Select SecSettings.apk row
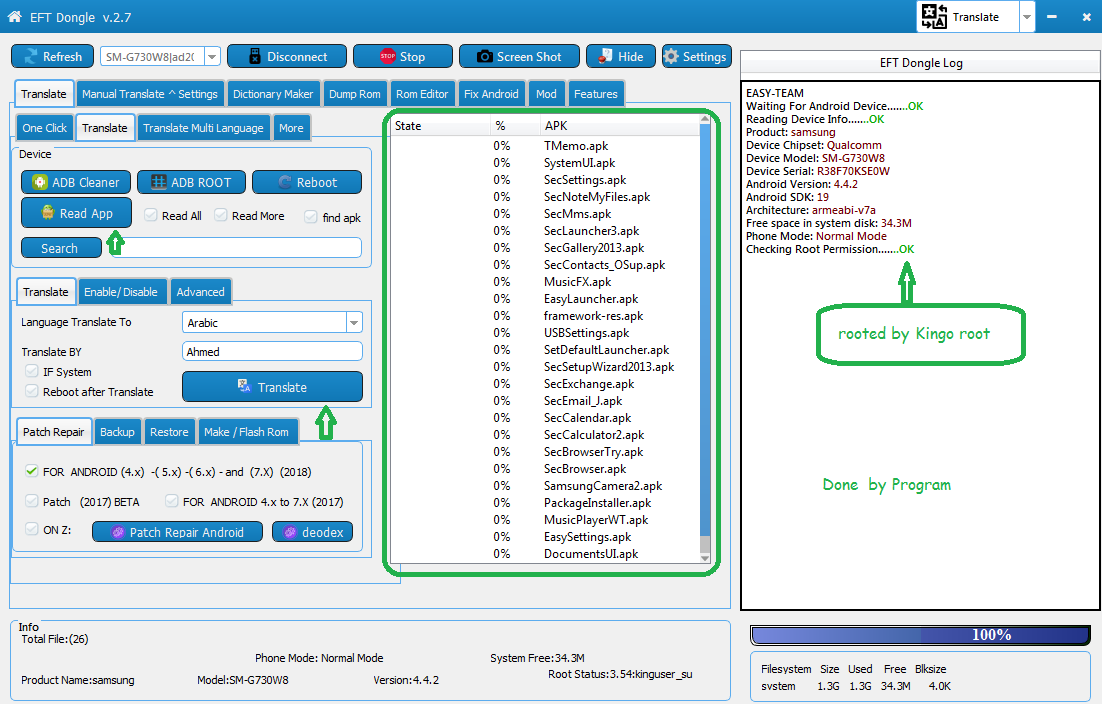This screenshot has width=1102, height=704. coord(545,180)
